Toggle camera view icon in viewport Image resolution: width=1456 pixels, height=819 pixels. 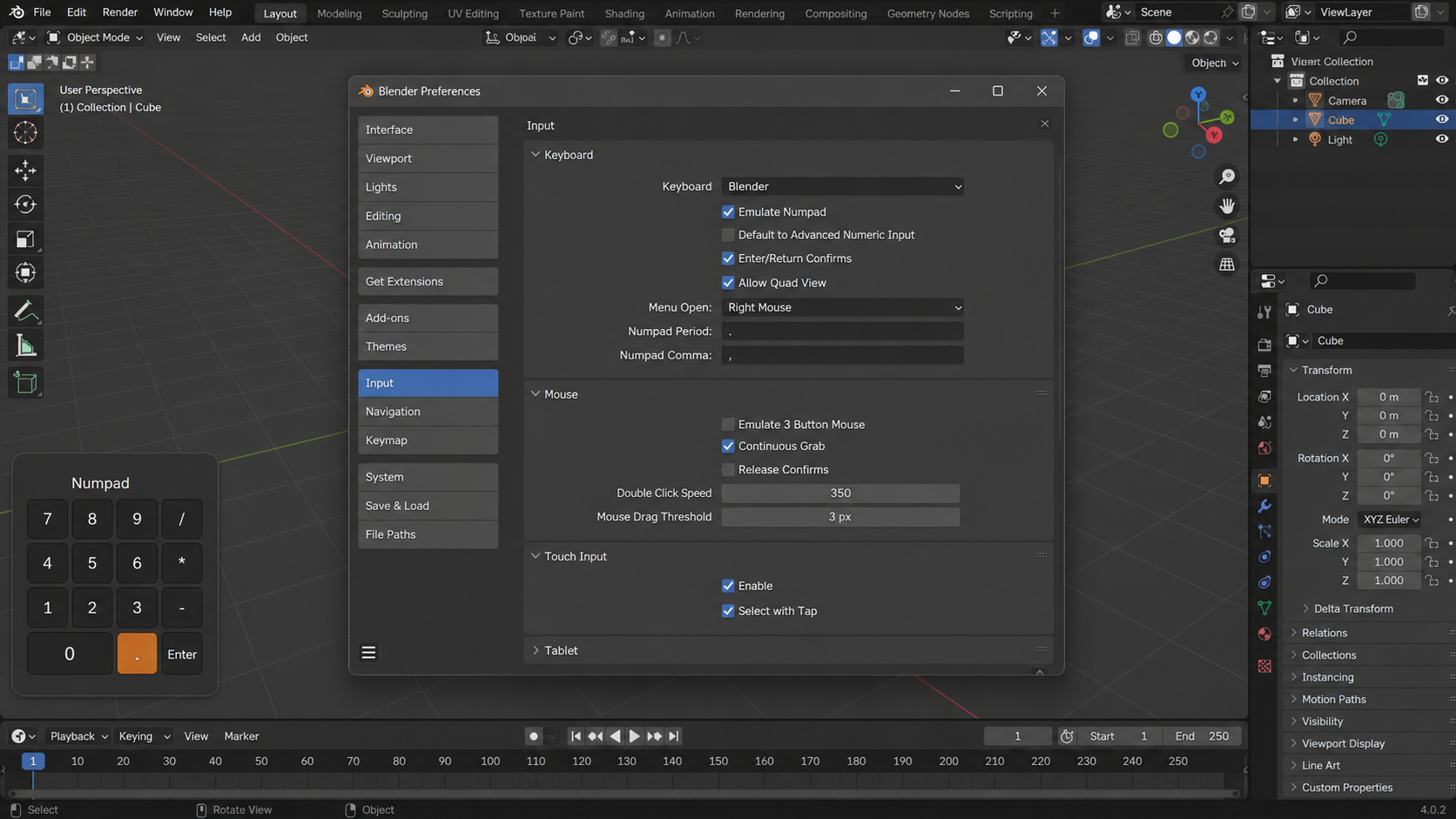(1227, 236)
